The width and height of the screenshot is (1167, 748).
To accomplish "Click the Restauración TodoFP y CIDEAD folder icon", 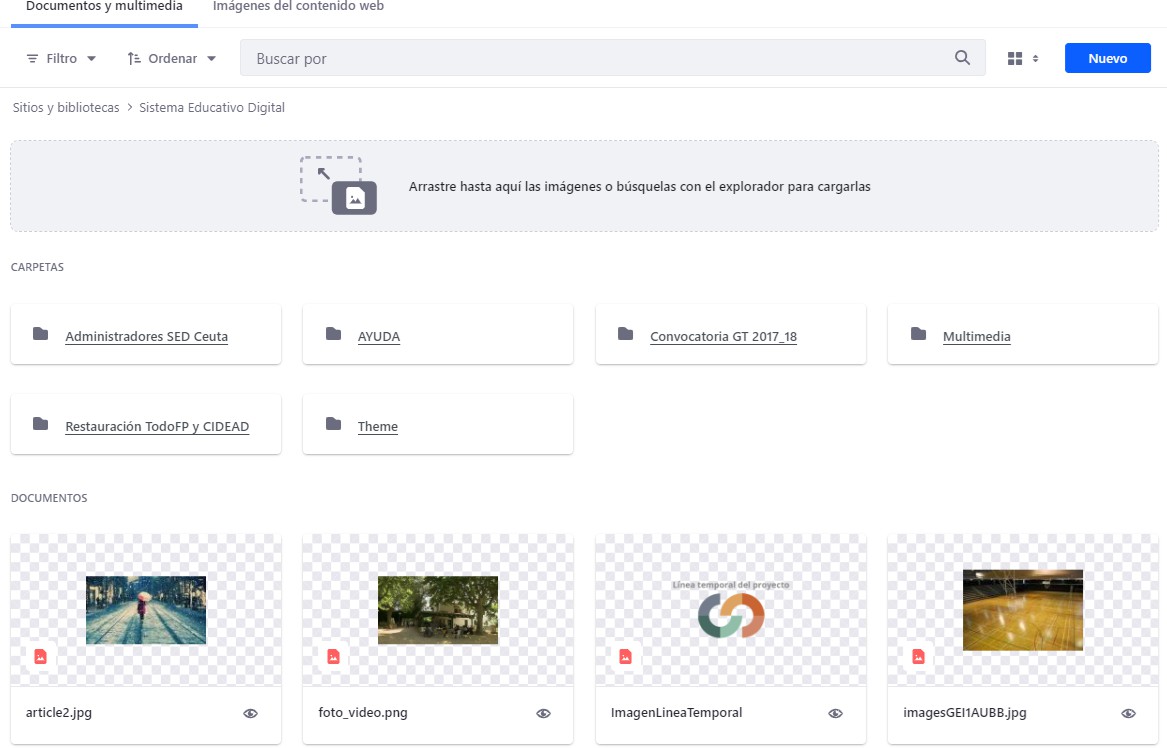I will [x=40, y=424].
